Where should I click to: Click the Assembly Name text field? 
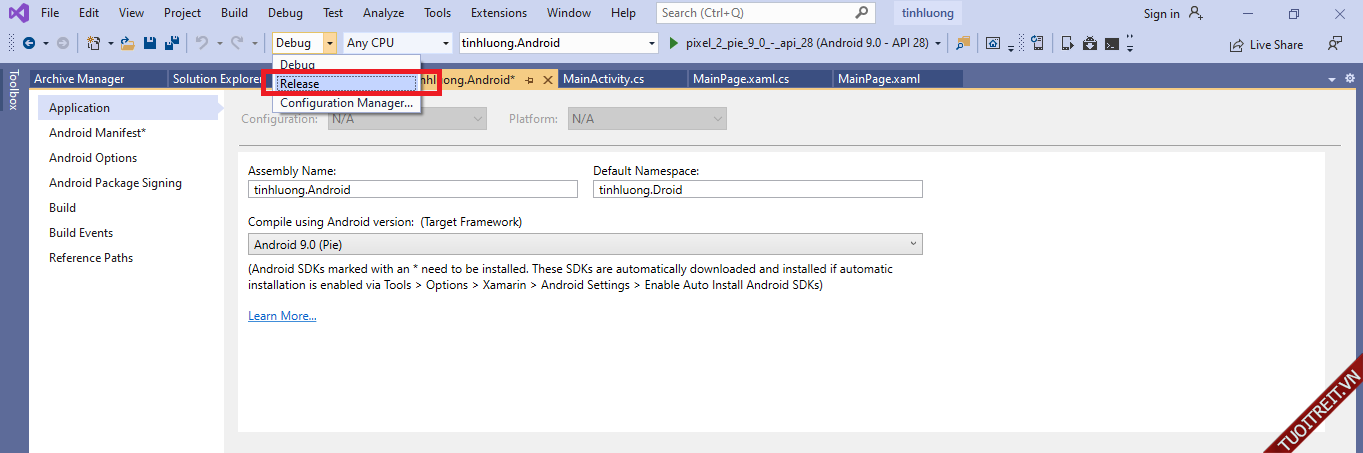(412, 189)
